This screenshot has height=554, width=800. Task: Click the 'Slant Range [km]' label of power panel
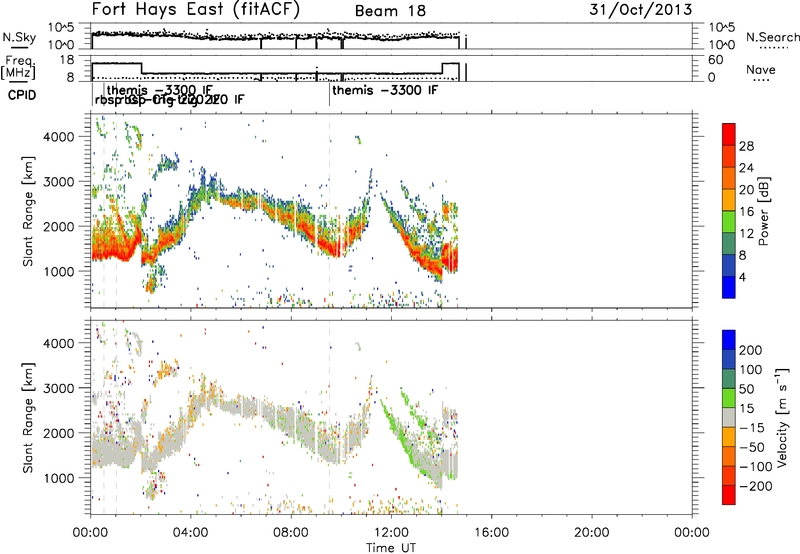pyautogui.click(x=28, y=211)
